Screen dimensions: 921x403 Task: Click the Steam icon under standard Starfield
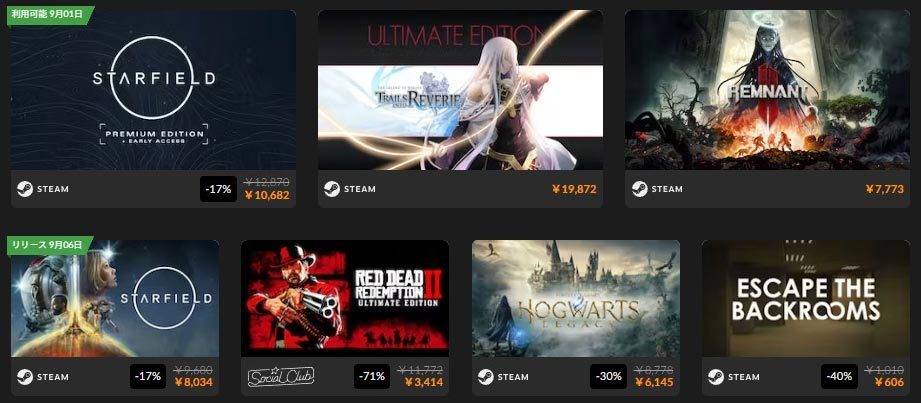pos(25,377)
